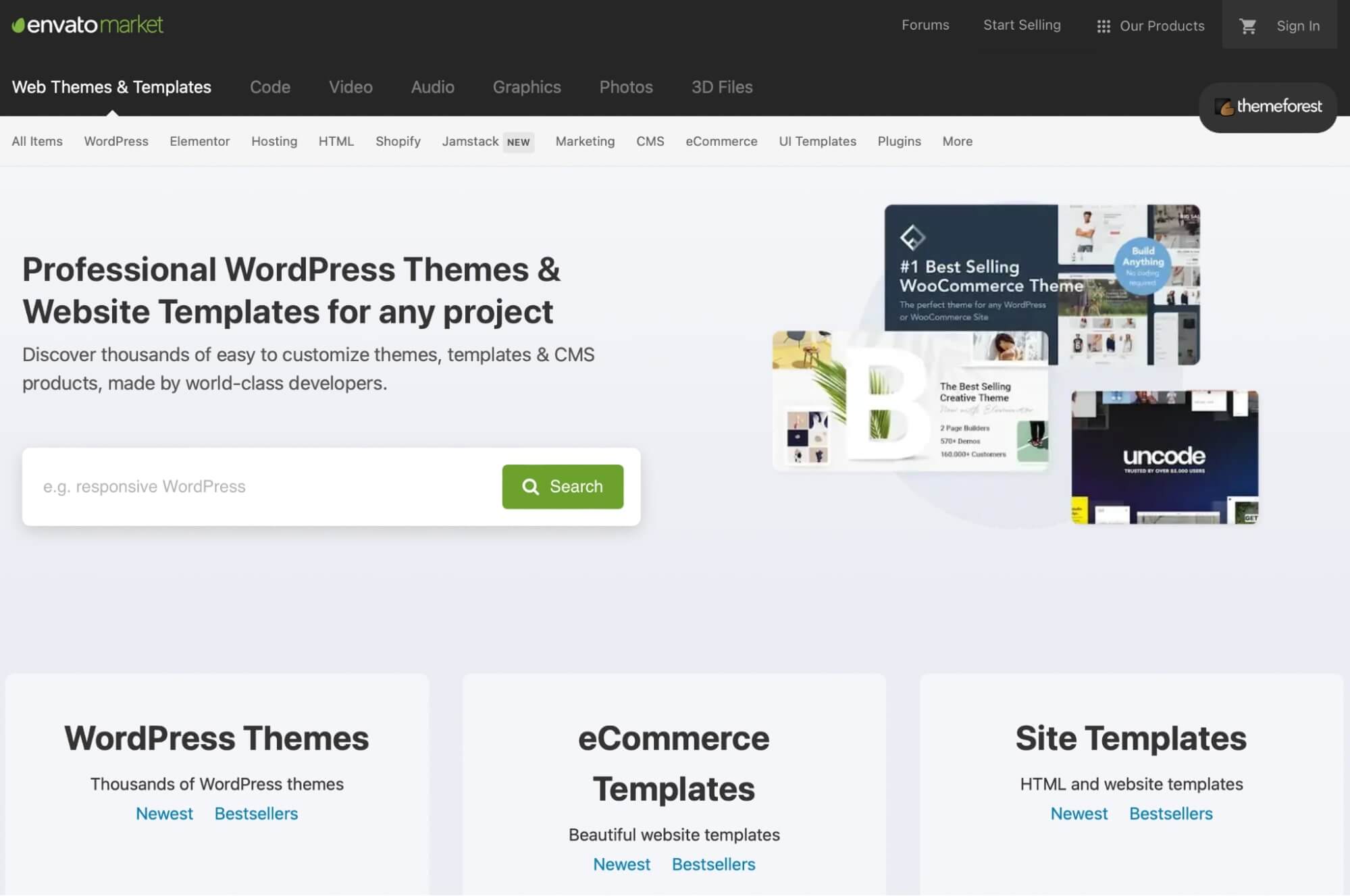
Task: Click the green Search button
Action: tap(563, 487)
